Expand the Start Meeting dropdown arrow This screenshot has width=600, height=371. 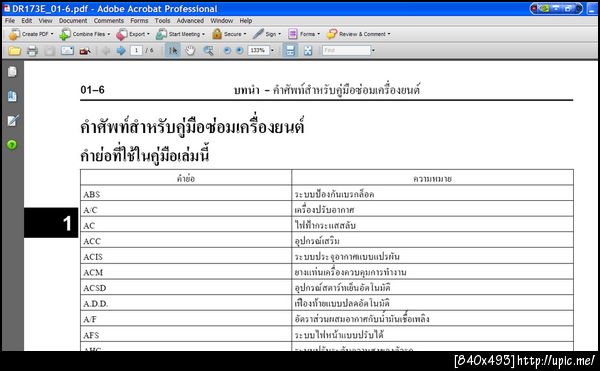pos(204,34)
